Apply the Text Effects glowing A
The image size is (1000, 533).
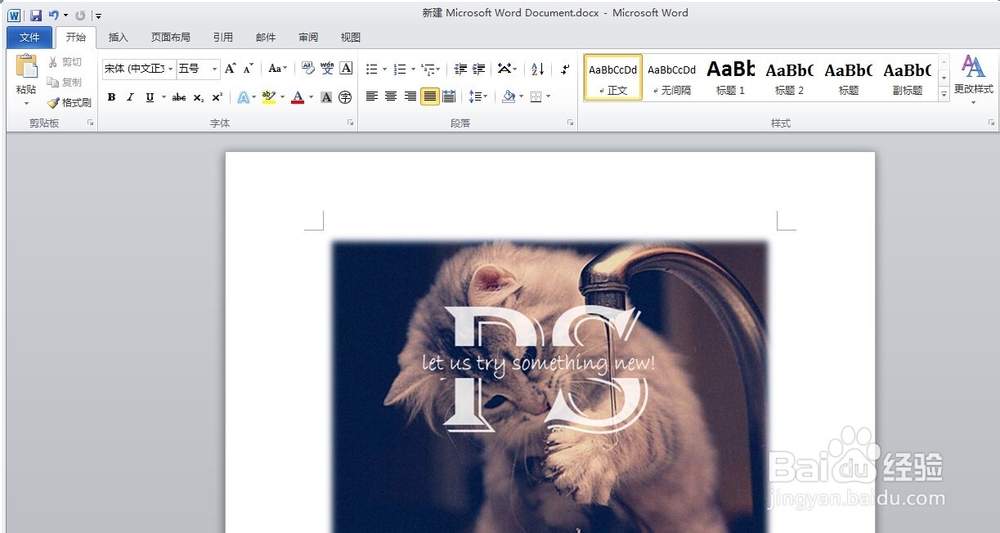tap(243, 98)
